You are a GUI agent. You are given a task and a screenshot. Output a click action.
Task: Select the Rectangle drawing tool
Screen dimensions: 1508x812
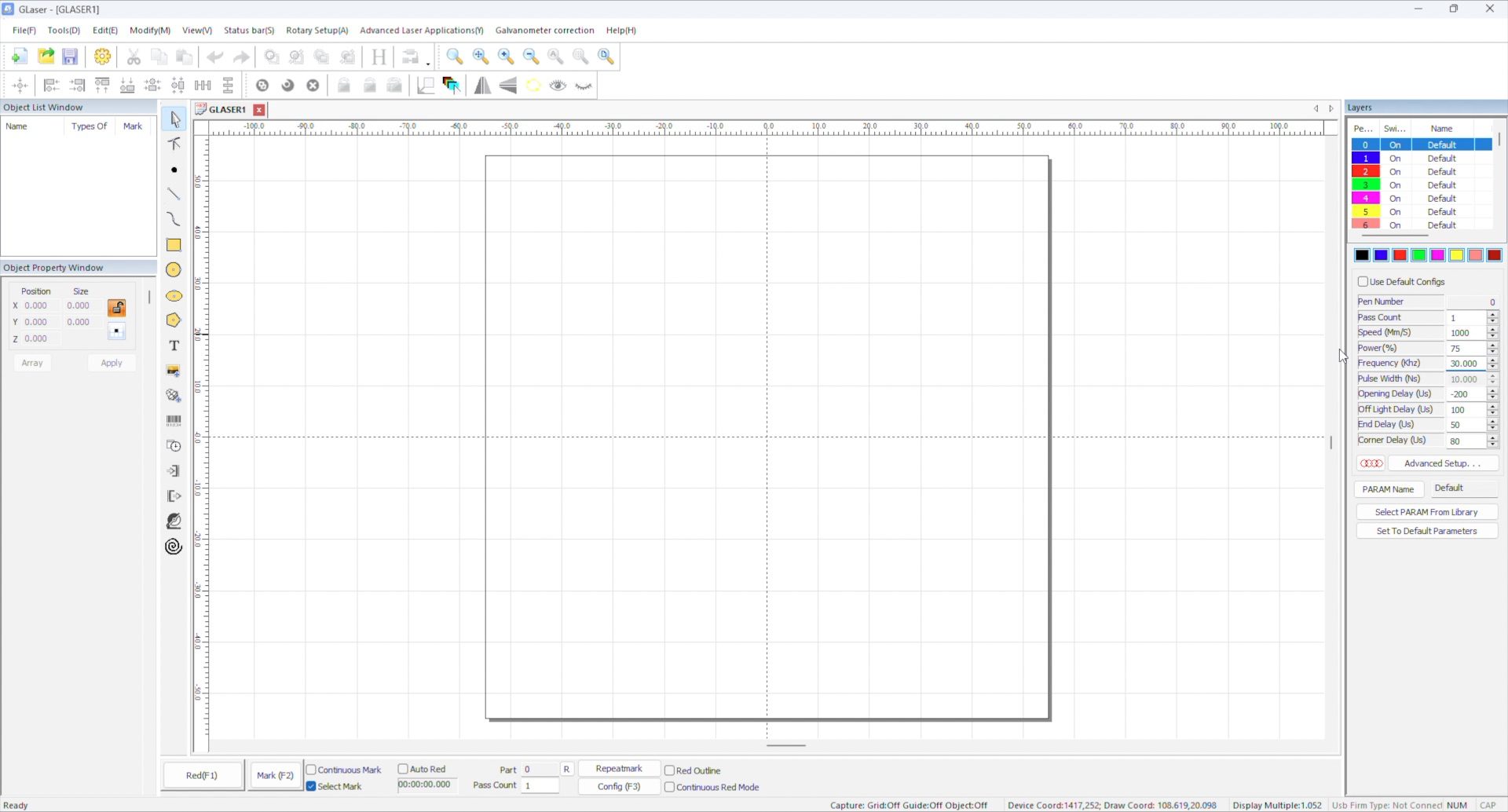point(174,245)
